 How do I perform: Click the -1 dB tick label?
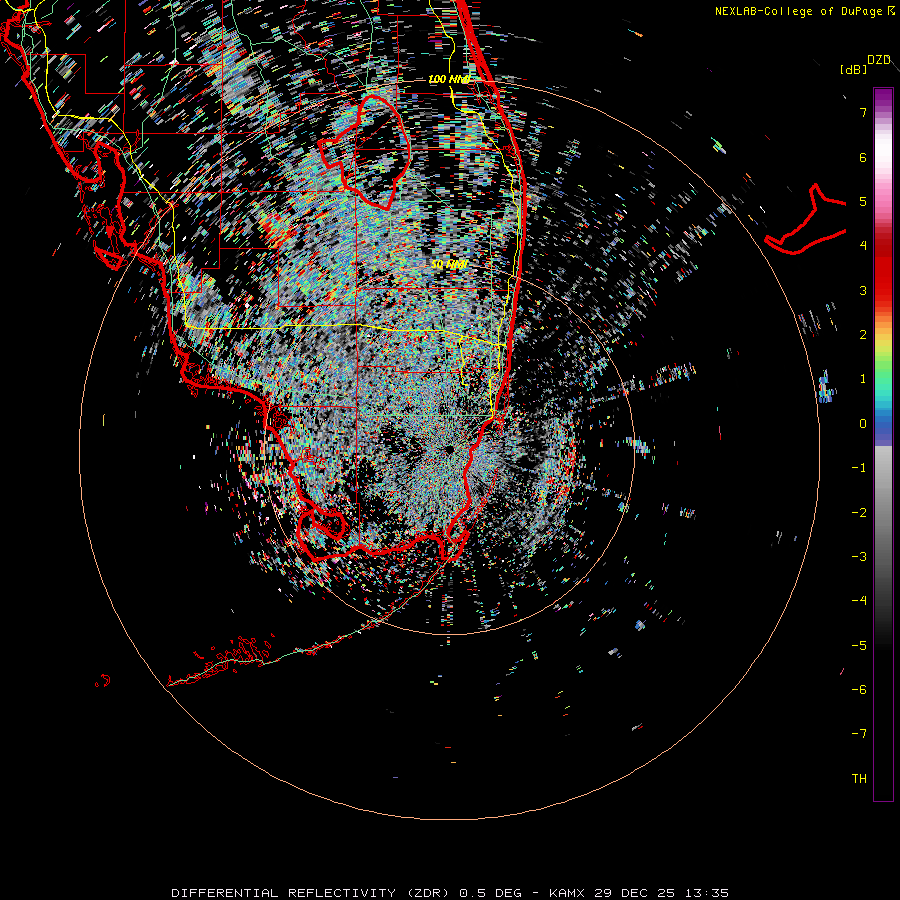point(859,468)
